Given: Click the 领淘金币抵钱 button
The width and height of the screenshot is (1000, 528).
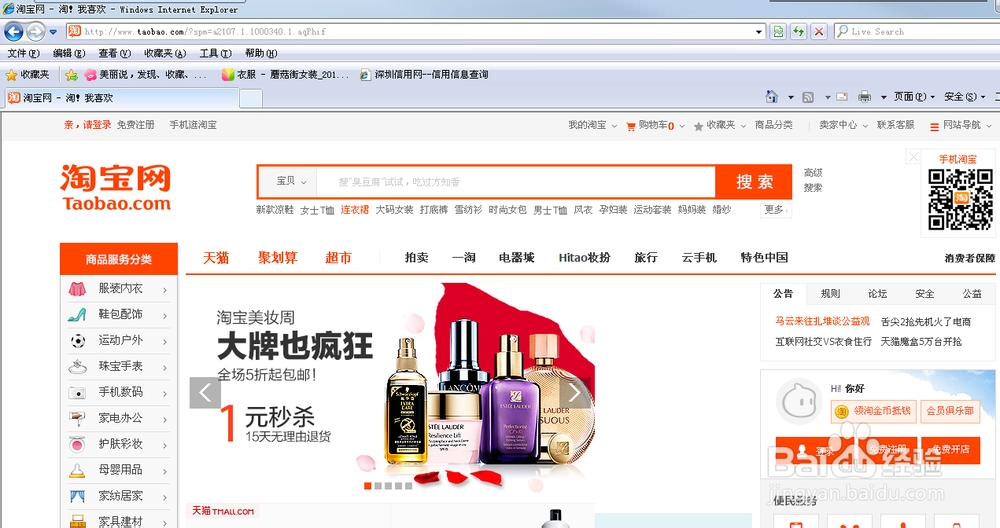Looking at the screenshot, I should click(x=873, y=411).
